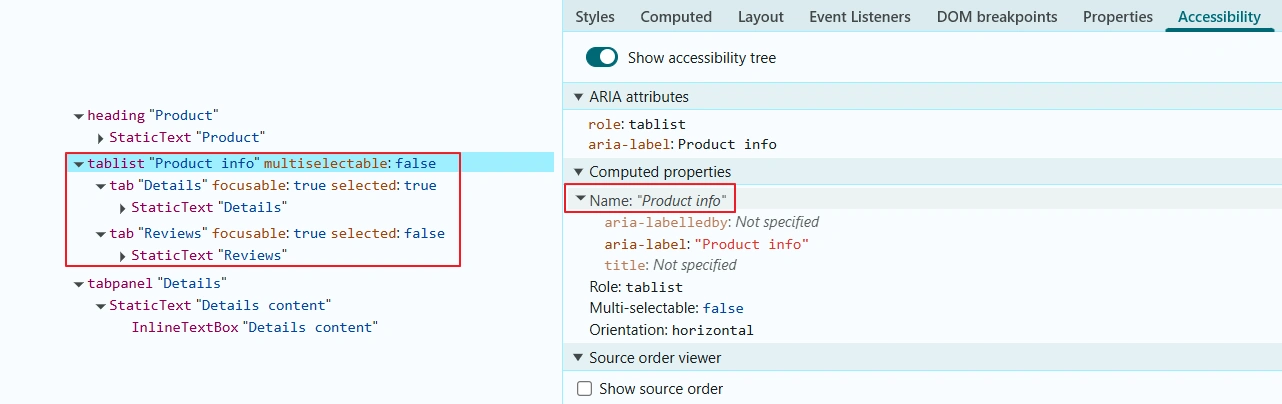Viewport: 1282px width, 404px height.
Task: Collapse the Computed properties section
Action: [x=578, y=172]
